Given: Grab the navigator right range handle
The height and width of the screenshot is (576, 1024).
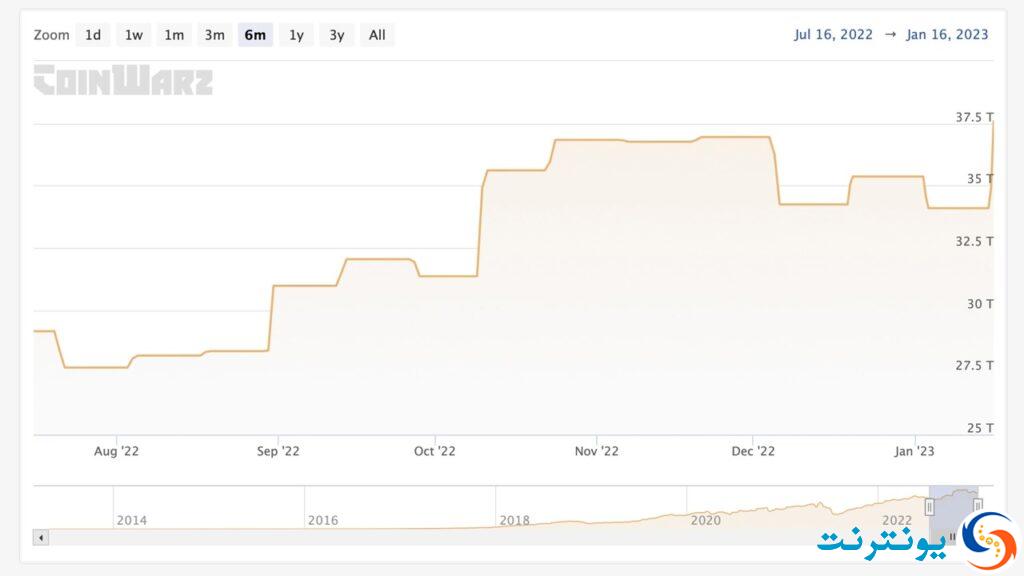Looking at the screenshot, I should tap(978, 505).
